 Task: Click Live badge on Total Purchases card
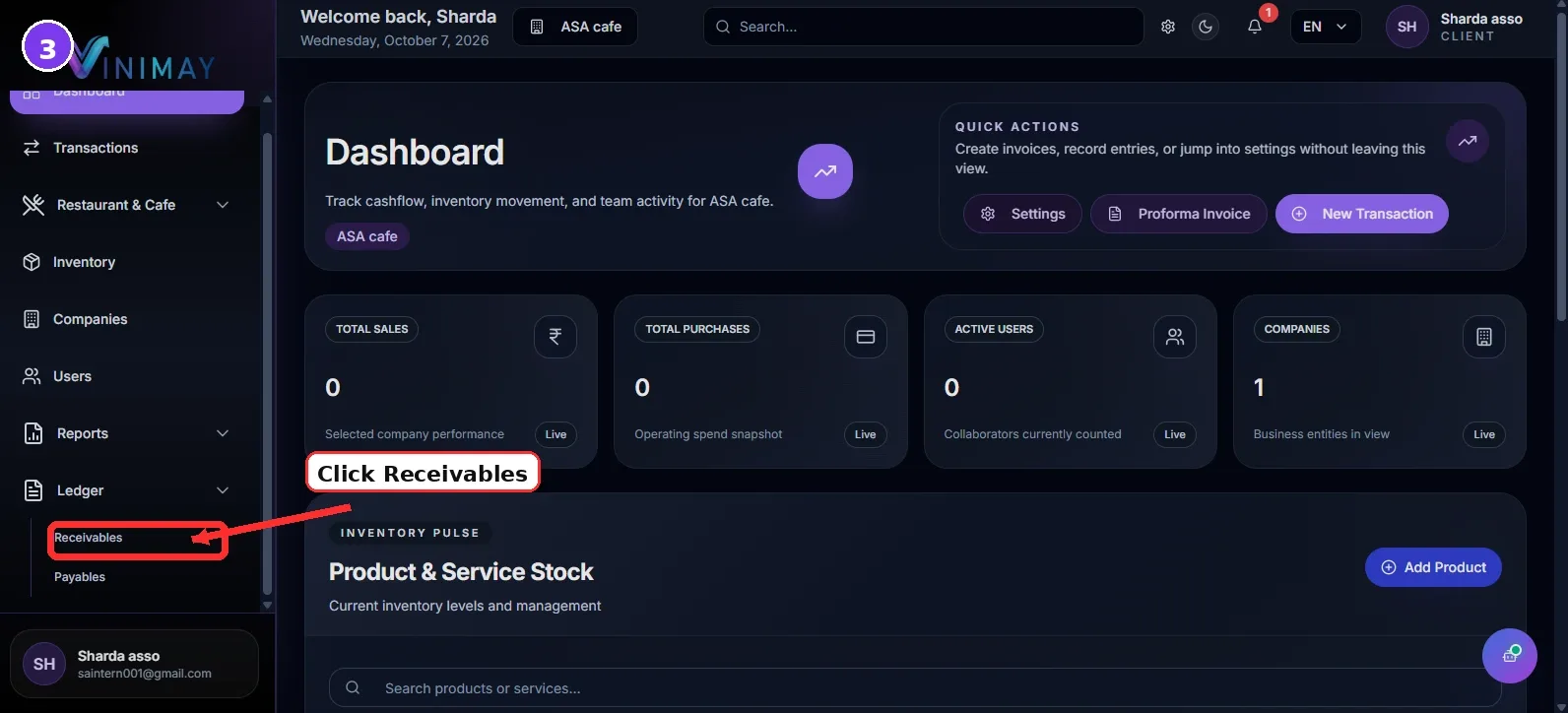(866, 434)
